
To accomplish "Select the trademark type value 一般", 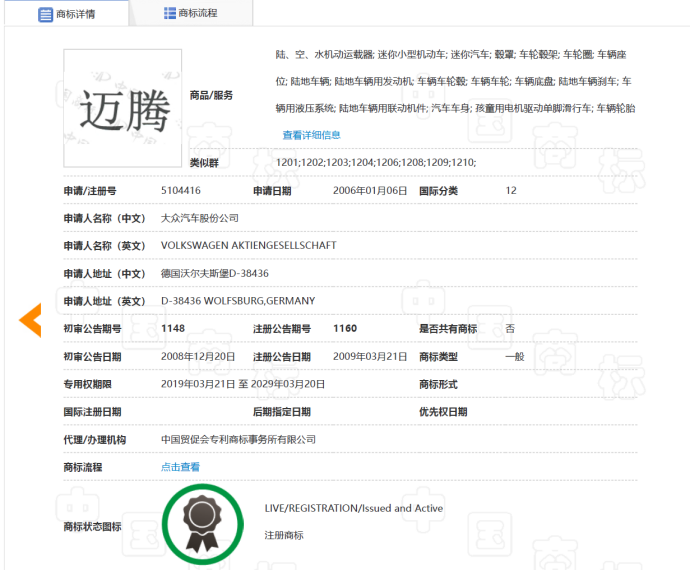I will click(x=515, y=357).
